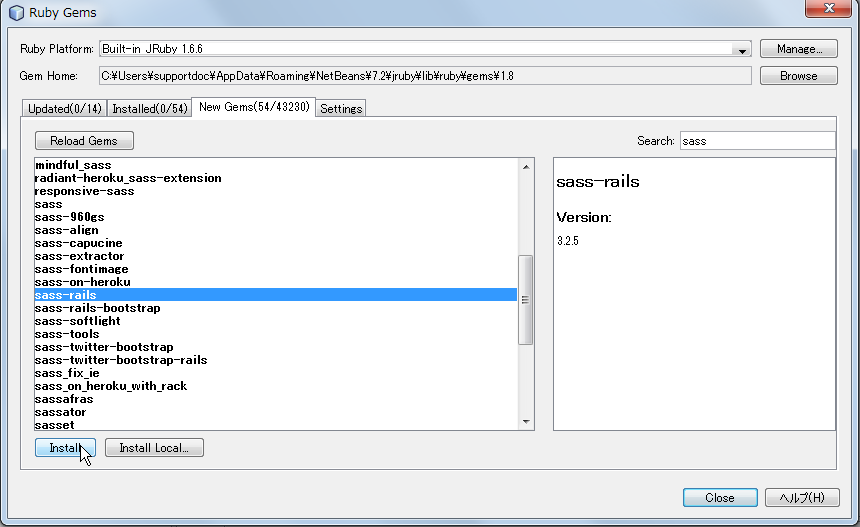Switch to the Updated(0/14) tab

click(x=65, y=109)
